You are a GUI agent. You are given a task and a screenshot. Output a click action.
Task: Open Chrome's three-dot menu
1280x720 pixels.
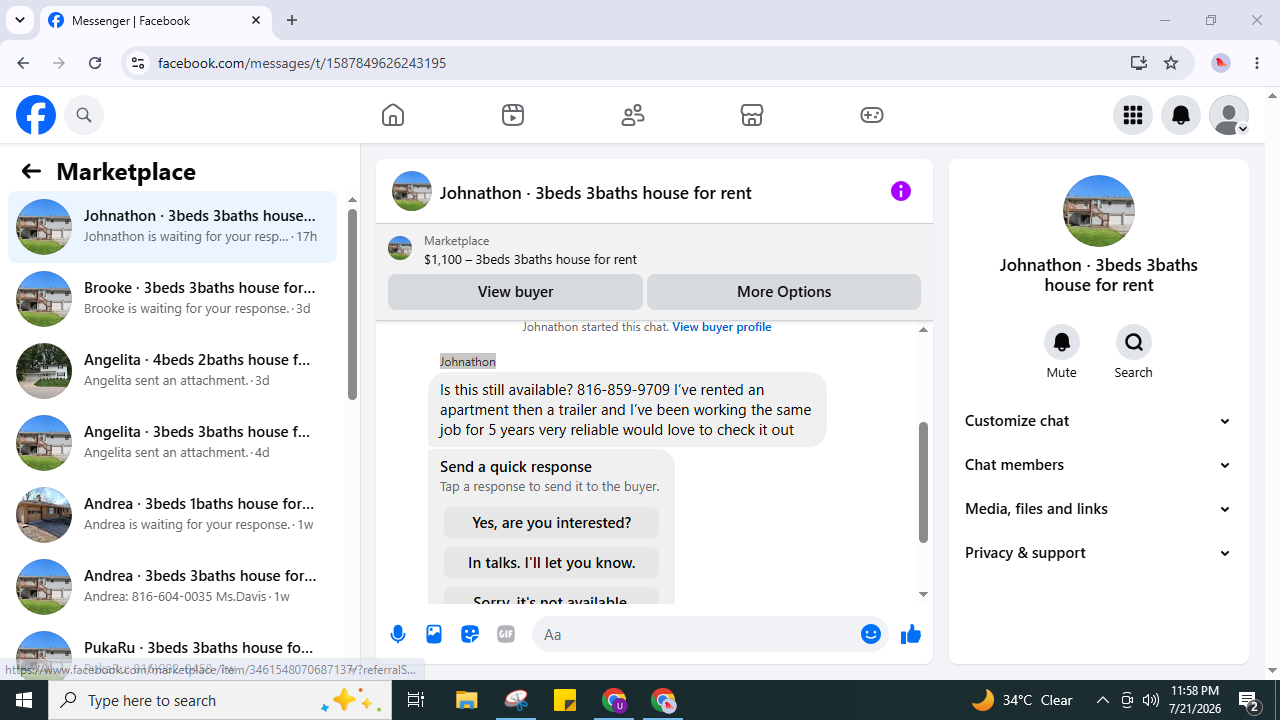[x=1257, y=63]
